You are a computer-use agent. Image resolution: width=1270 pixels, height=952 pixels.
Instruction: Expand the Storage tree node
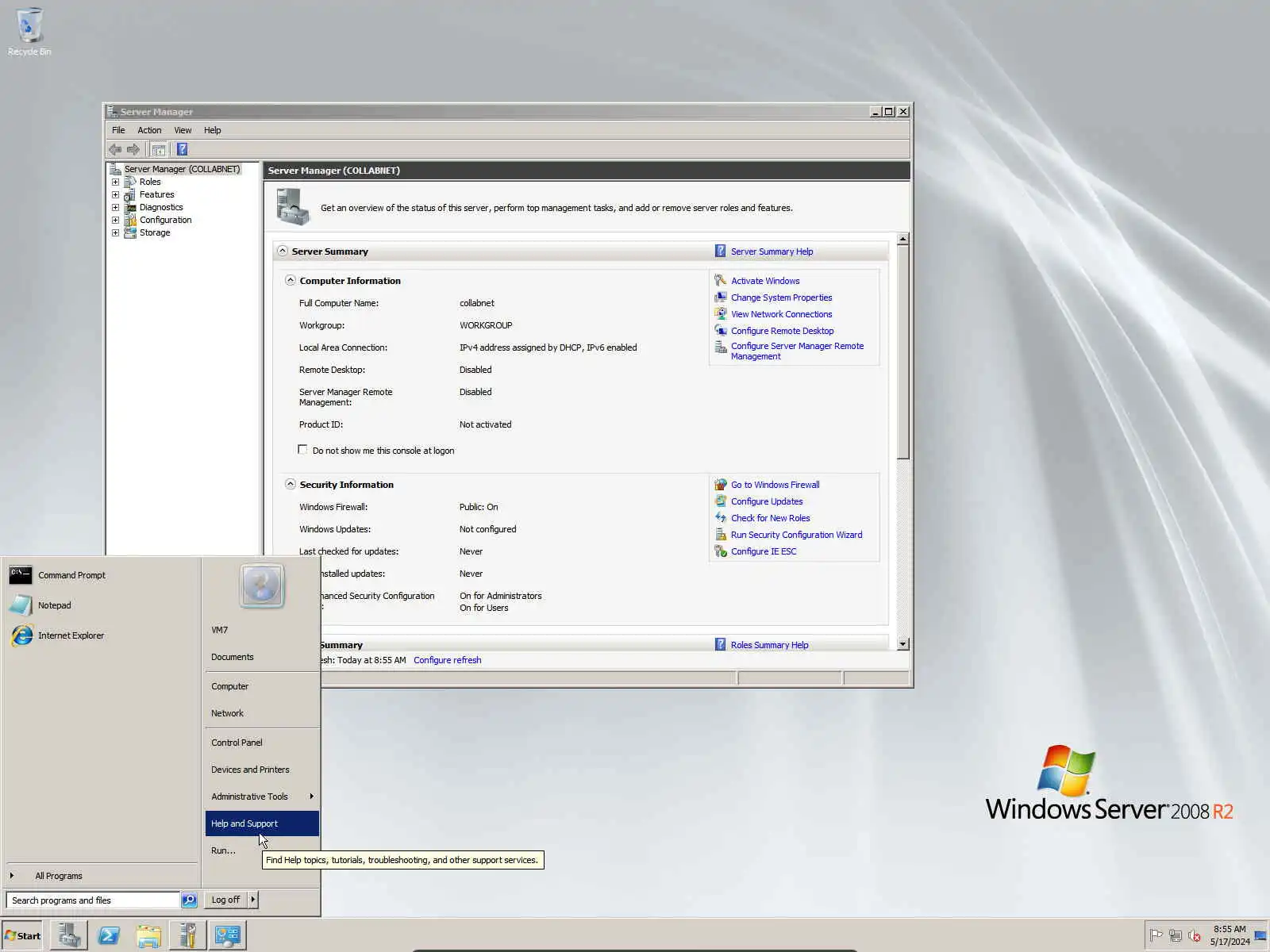(x=115, y=232)
